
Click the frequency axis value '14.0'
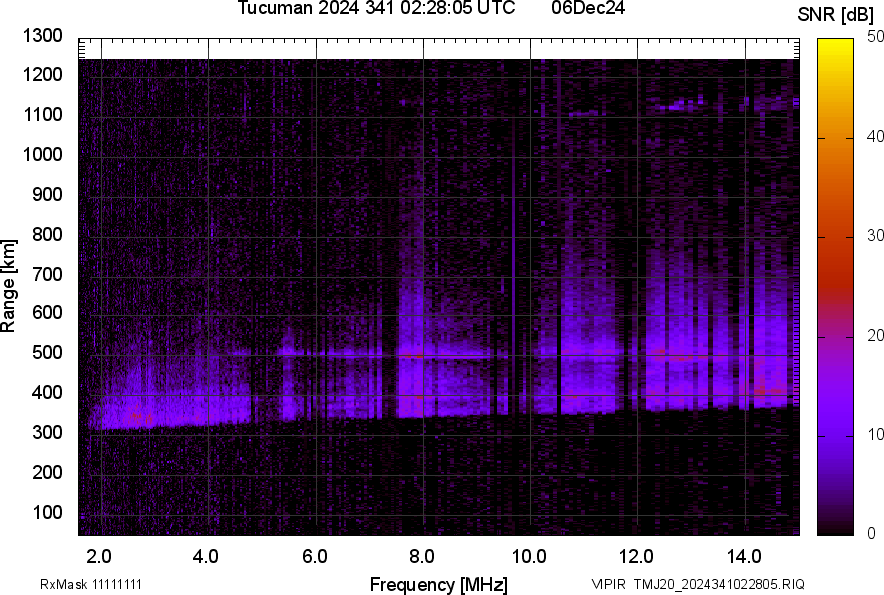pos(744,557)
